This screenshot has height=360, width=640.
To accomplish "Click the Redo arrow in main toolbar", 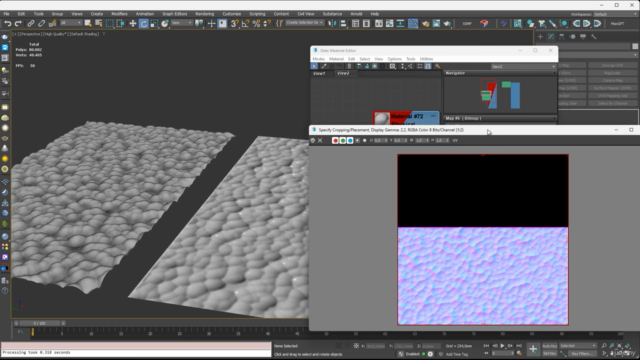I will point(18,24).
